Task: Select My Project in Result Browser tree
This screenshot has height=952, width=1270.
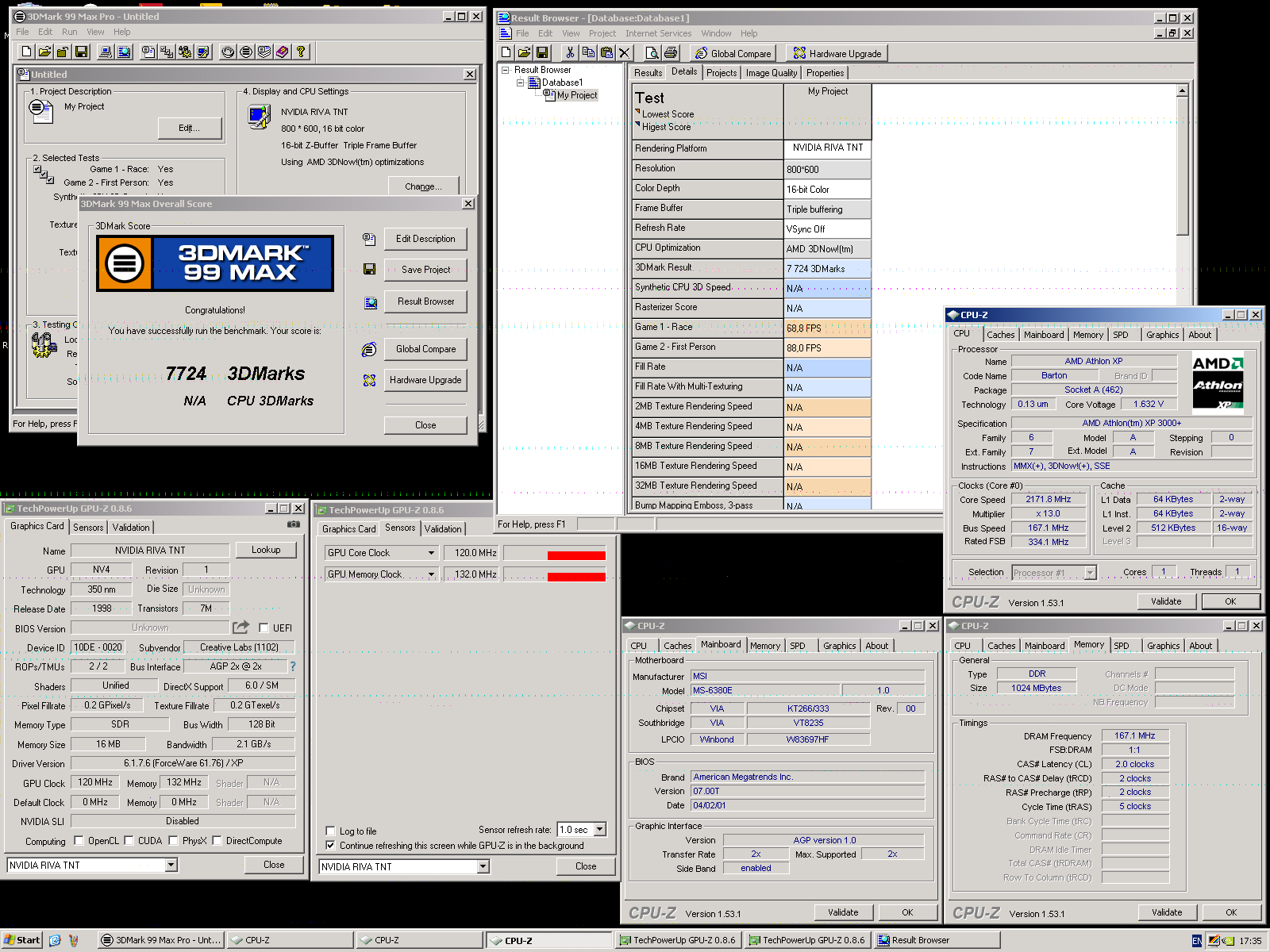Action: click(576, 95)
